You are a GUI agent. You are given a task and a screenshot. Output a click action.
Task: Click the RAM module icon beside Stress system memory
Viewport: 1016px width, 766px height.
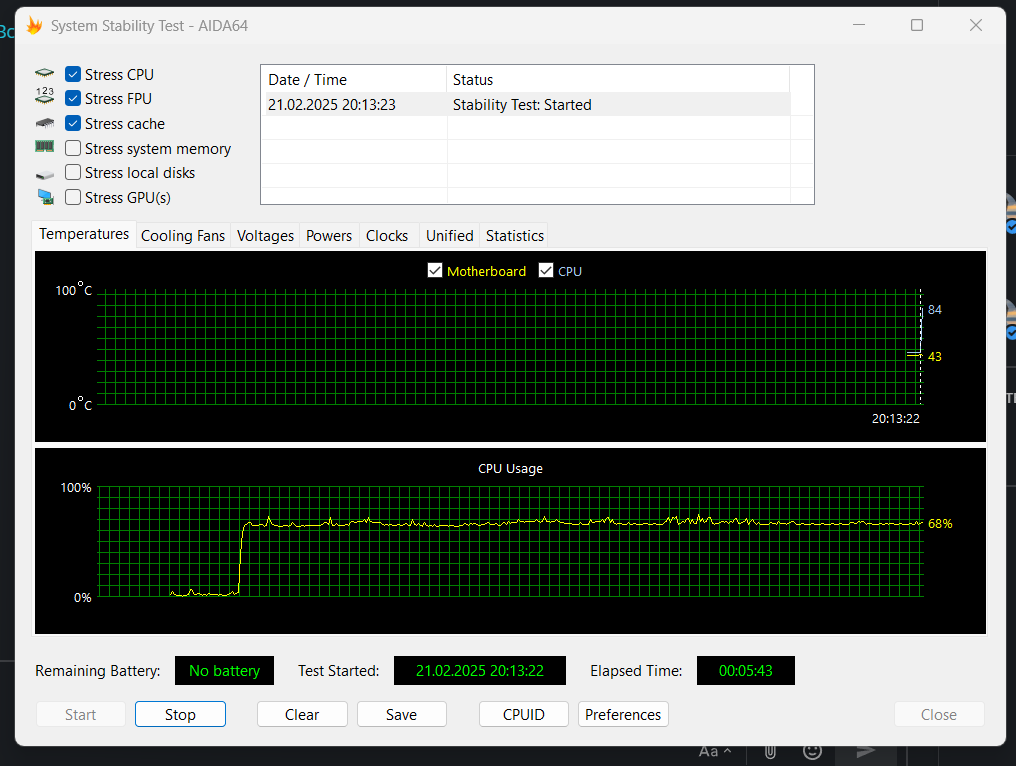click(x=44, y=146)
